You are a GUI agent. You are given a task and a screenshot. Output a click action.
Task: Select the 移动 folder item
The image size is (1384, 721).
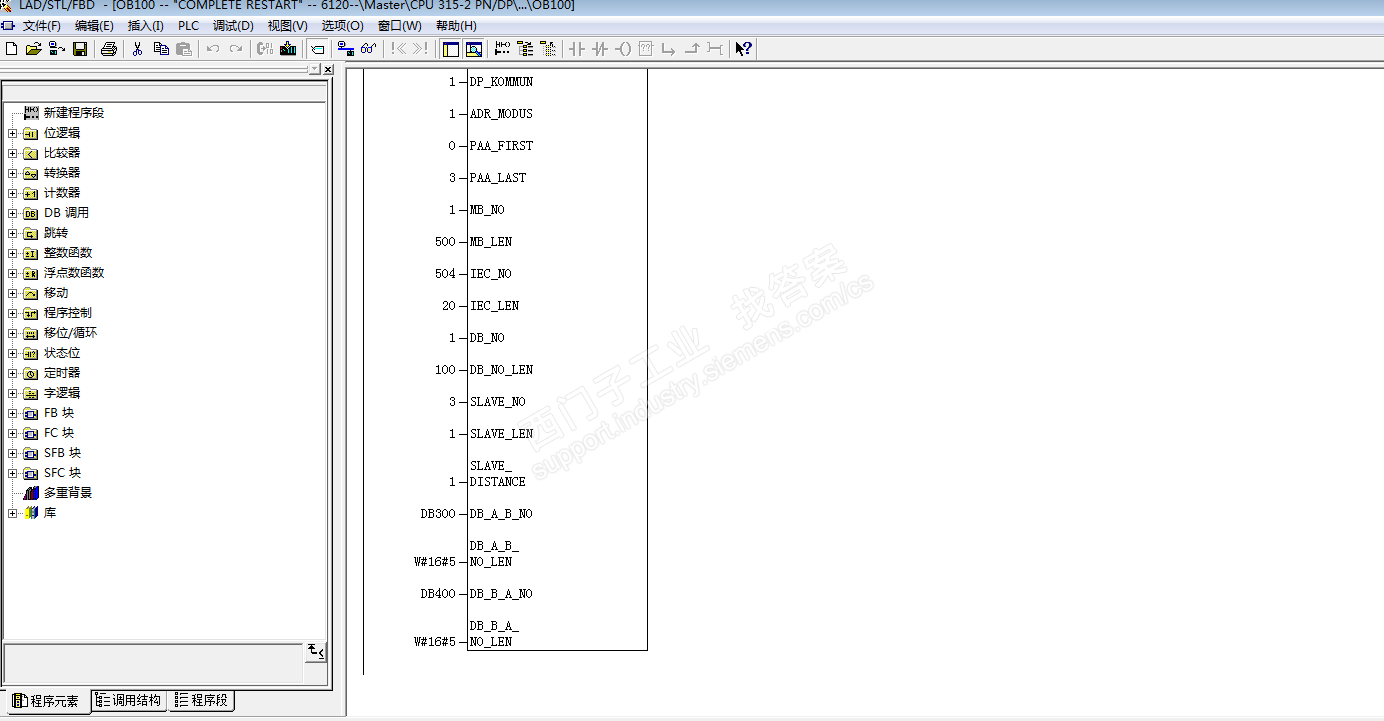point(56,293)
